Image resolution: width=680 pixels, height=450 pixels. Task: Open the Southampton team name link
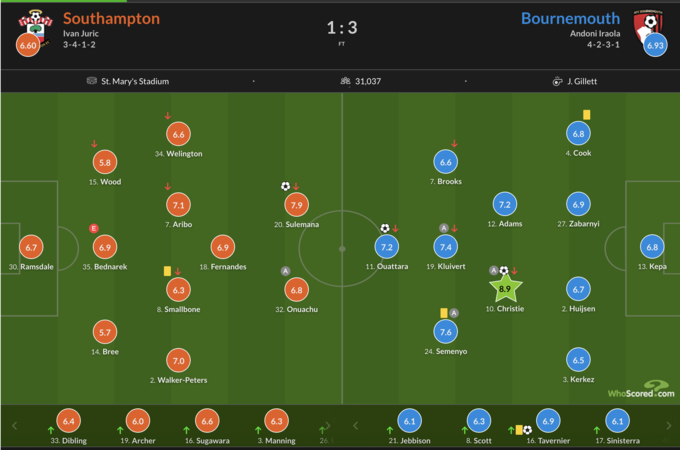pos(111,18)
